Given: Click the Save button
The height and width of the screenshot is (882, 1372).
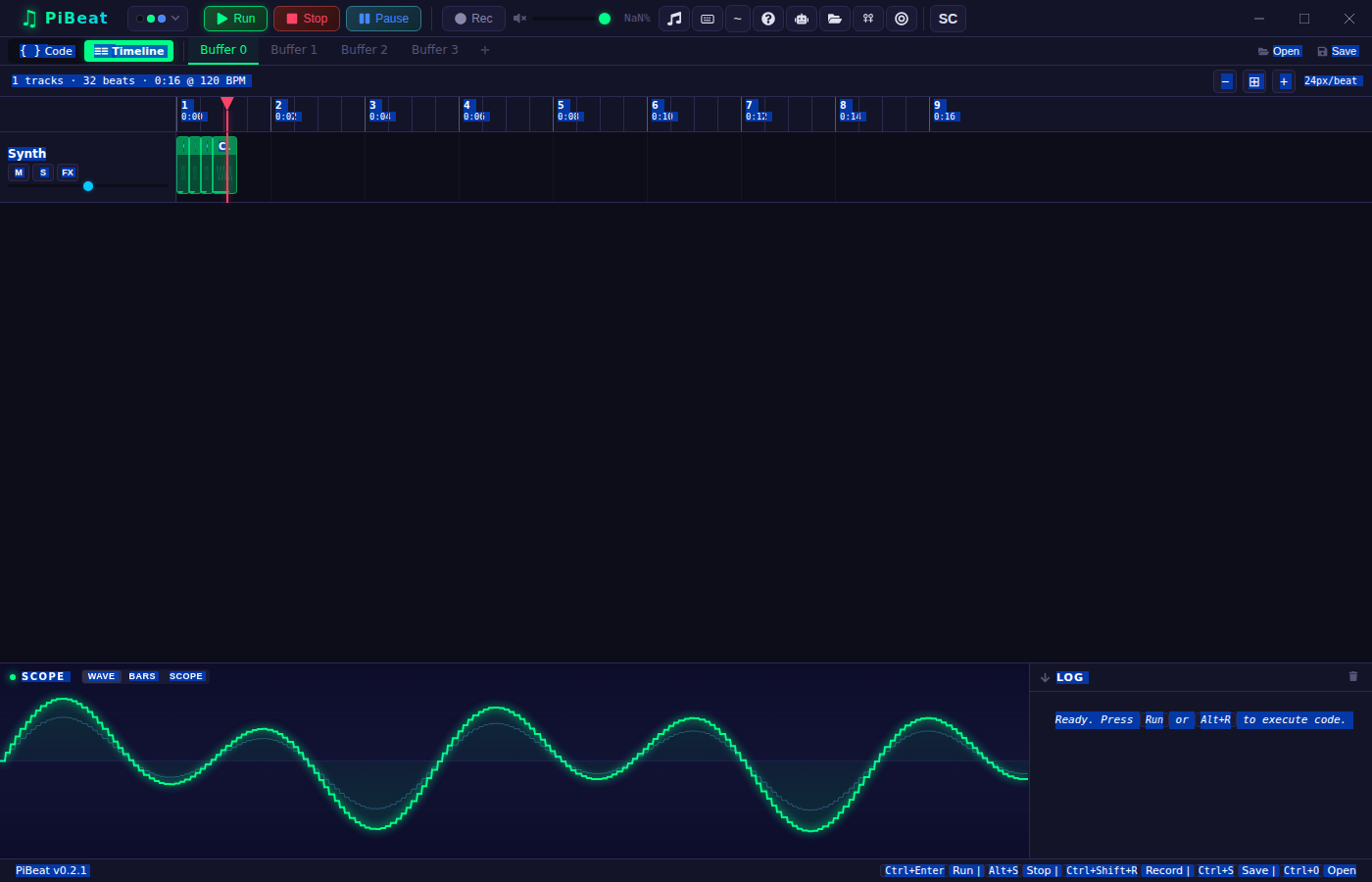Looking at the screenshot, I should [1337, 51].
